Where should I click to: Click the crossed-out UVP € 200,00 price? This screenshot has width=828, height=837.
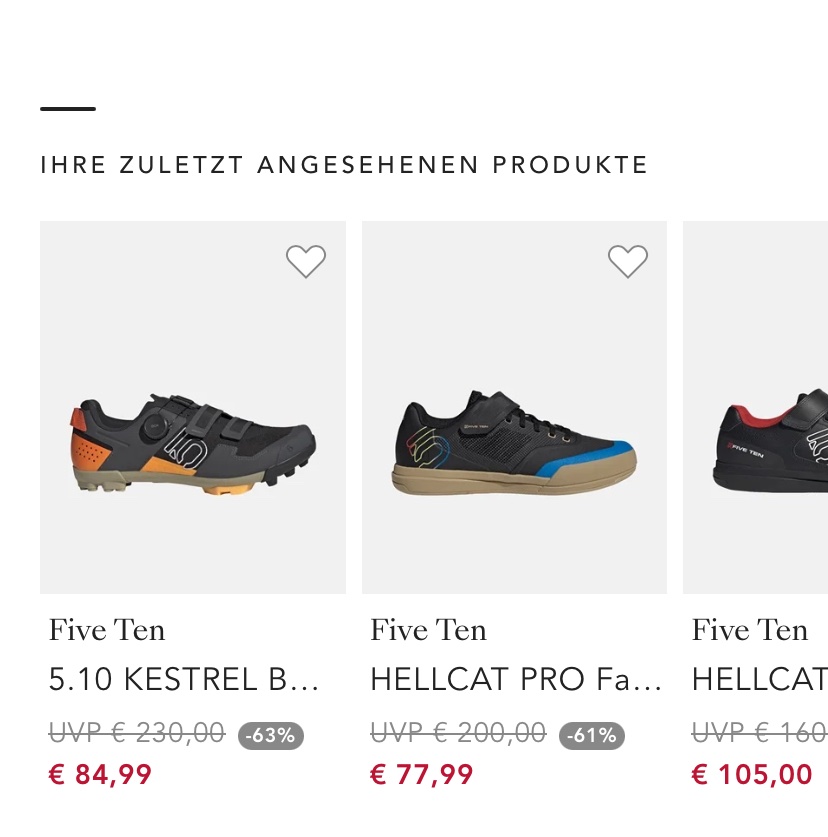coord(458,734)
